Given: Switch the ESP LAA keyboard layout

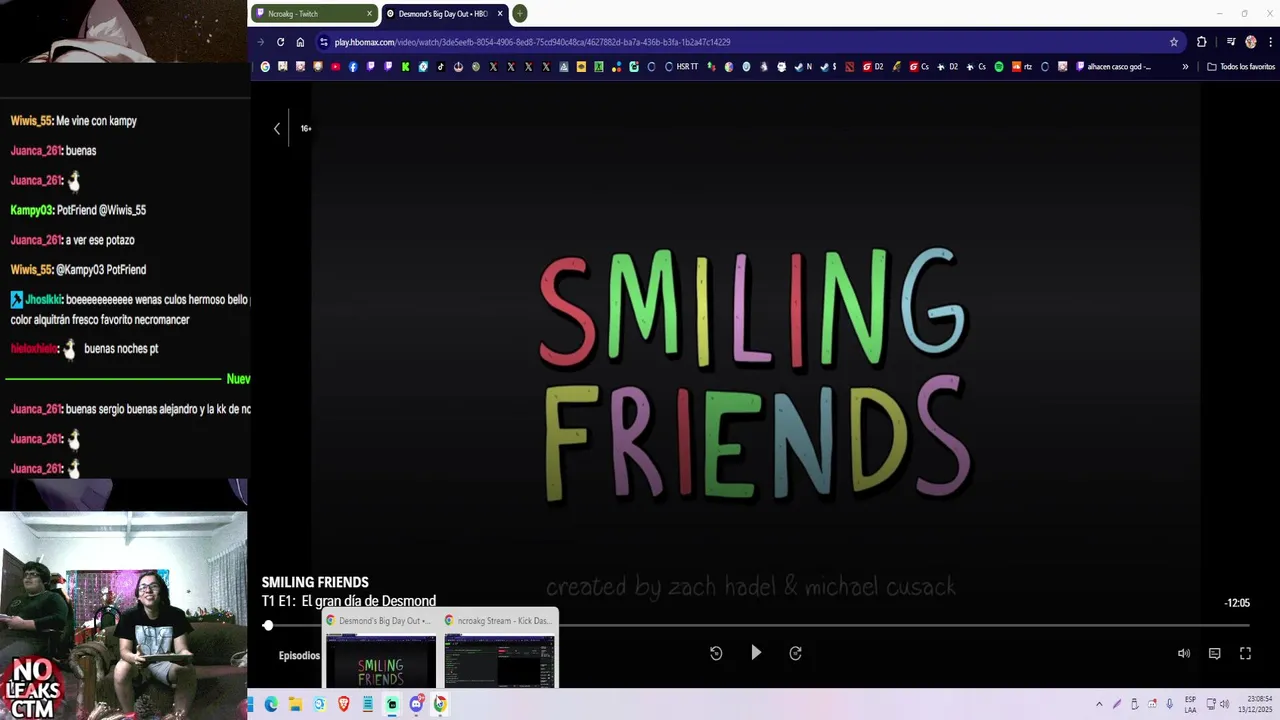Looking at the screenshot, I should [1190, 704].
